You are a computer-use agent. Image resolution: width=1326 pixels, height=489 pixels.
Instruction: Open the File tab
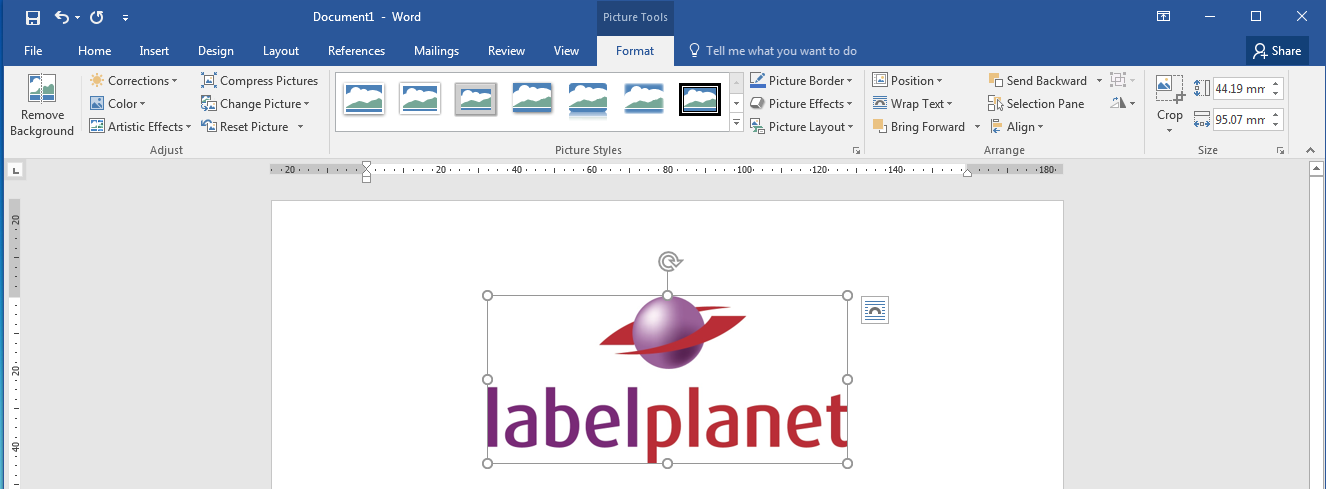pos(33,51)
